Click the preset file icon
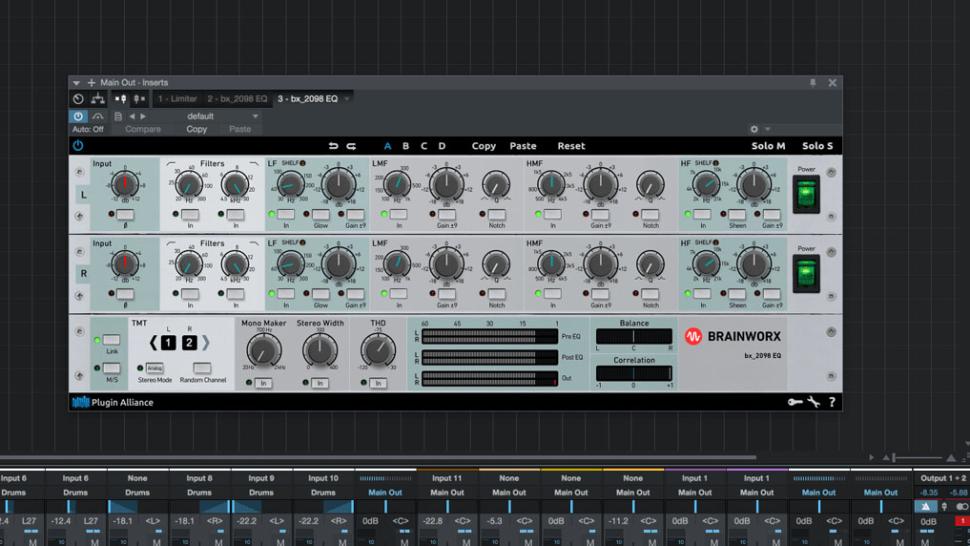This screenshot has height=546, width=970. click(118, 116)
